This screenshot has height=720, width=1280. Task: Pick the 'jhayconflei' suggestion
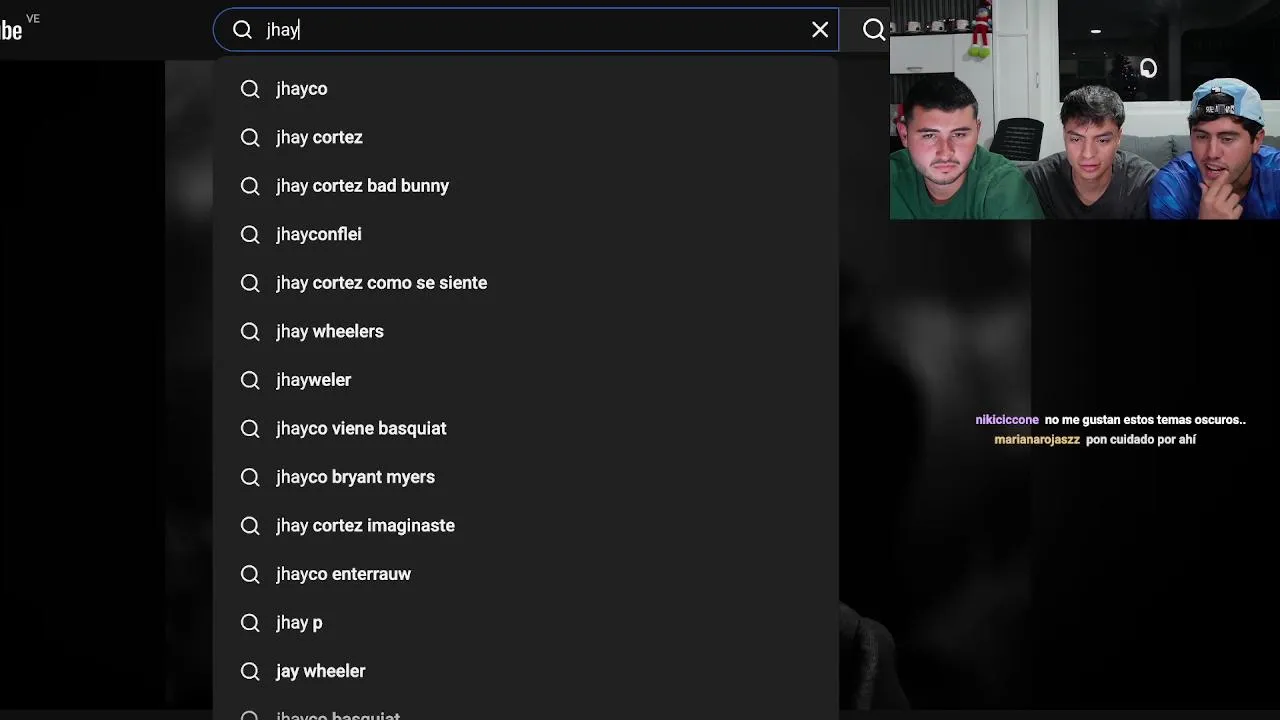click(x=526, y=234)
